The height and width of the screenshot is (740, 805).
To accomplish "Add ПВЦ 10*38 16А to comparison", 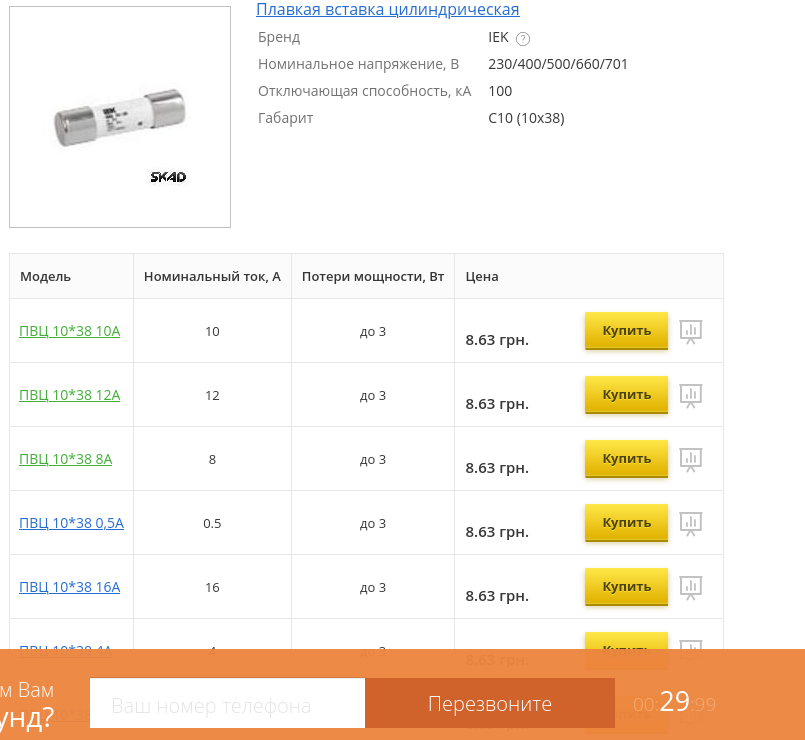I will tap(691, 587).
